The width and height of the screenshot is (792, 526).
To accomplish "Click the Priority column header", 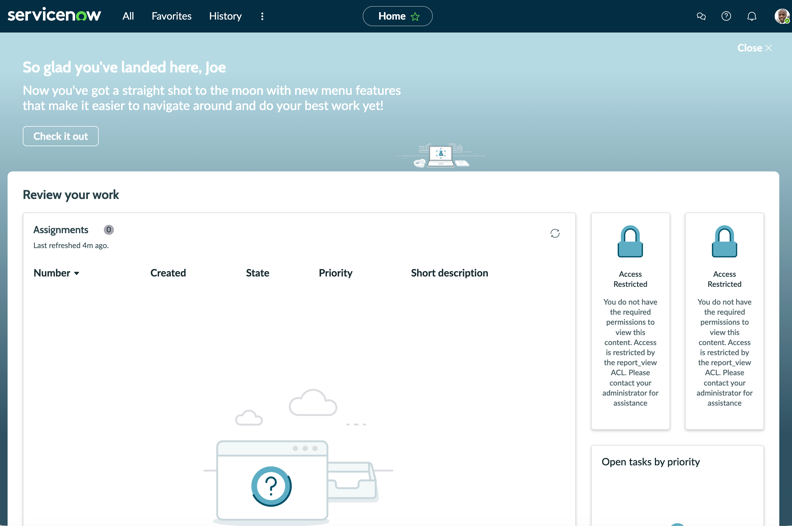I will tap(335, 273).
